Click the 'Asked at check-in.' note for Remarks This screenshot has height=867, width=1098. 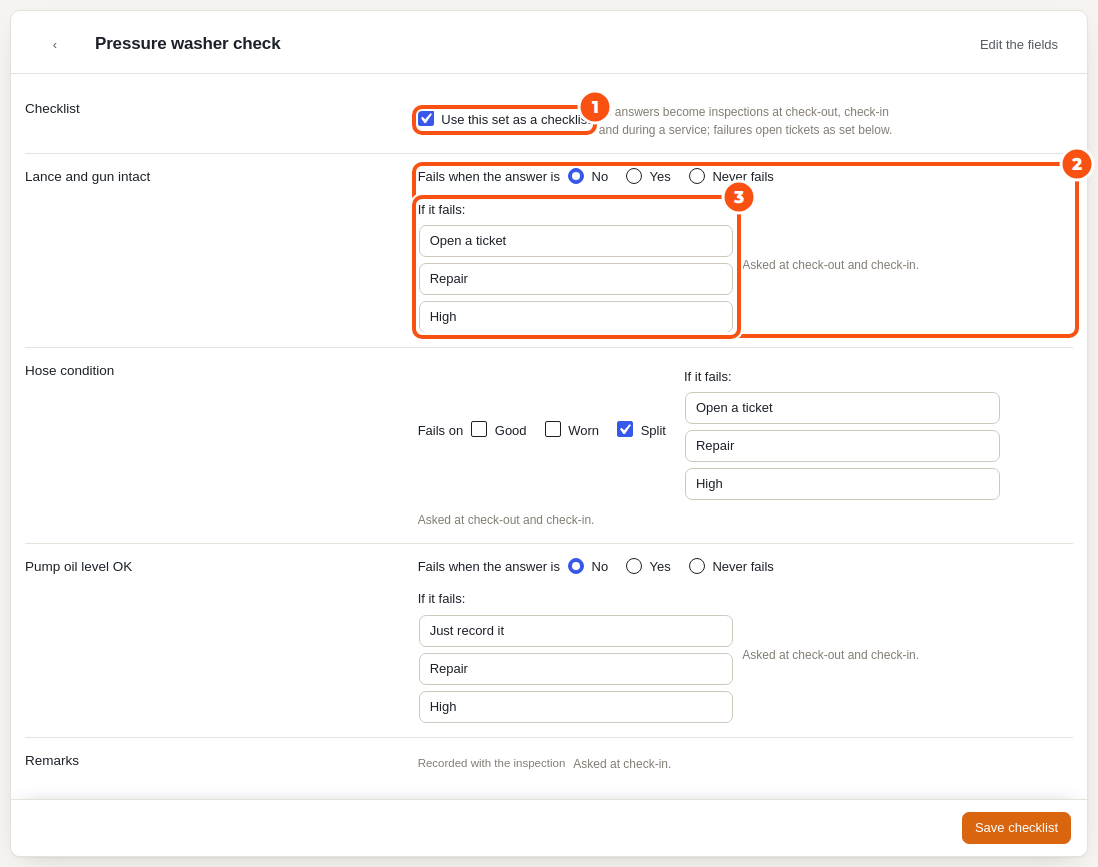622,764
